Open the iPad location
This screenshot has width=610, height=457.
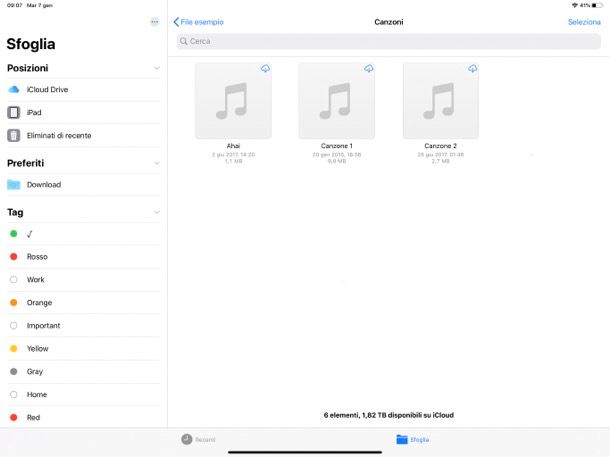click(x=83, y=112)
